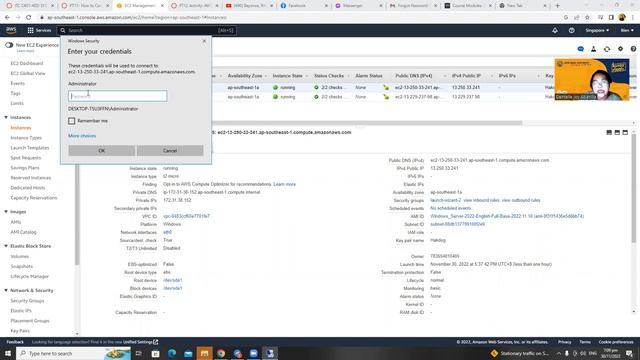Click the AWS logo home icon
The width and height of the screenshot is (640, 360).
pyautogui.click(x=11, y=30)
